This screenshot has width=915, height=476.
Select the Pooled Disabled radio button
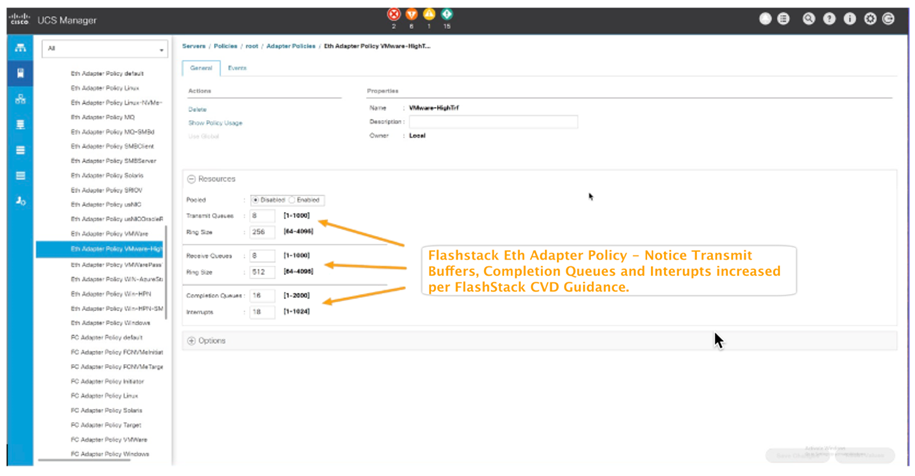point(255,200)
